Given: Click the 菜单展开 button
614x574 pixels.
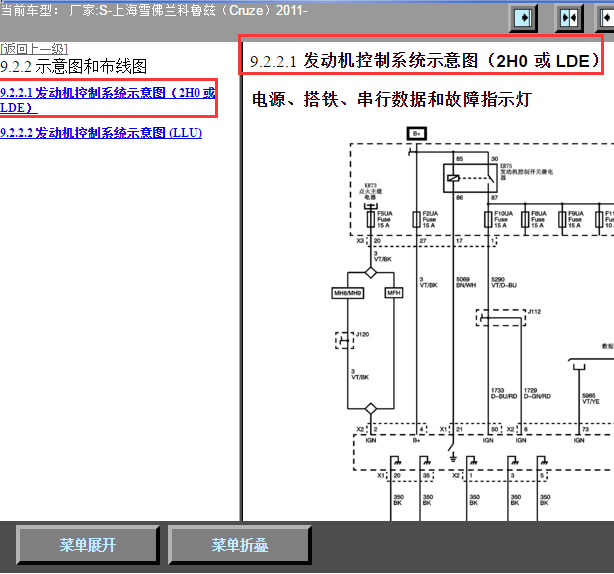Looking at the screenshot, I should [88, 545].
